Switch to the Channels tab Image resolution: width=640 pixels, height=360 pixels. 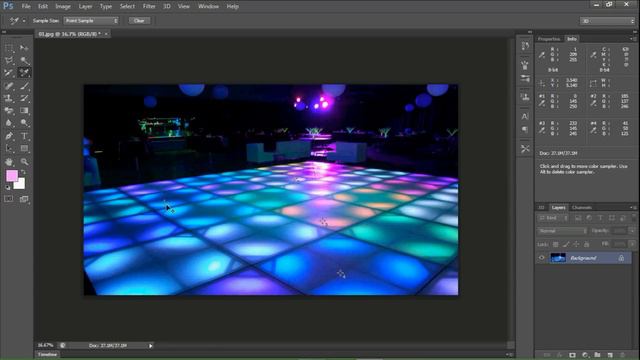pos(582,208)
